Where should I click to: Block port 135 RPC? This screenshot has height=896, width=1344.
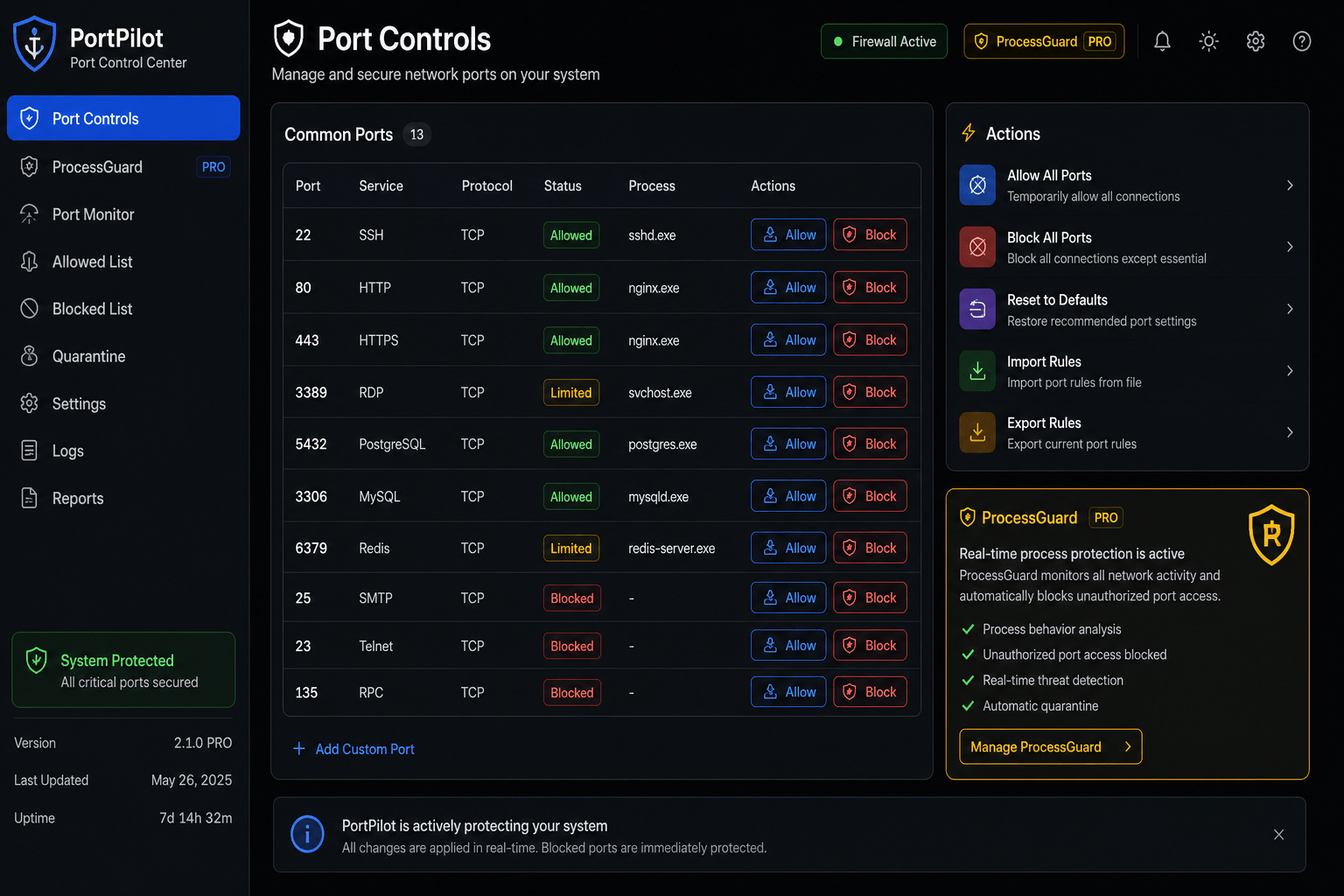pyautogui.click(x=870, y=691)
